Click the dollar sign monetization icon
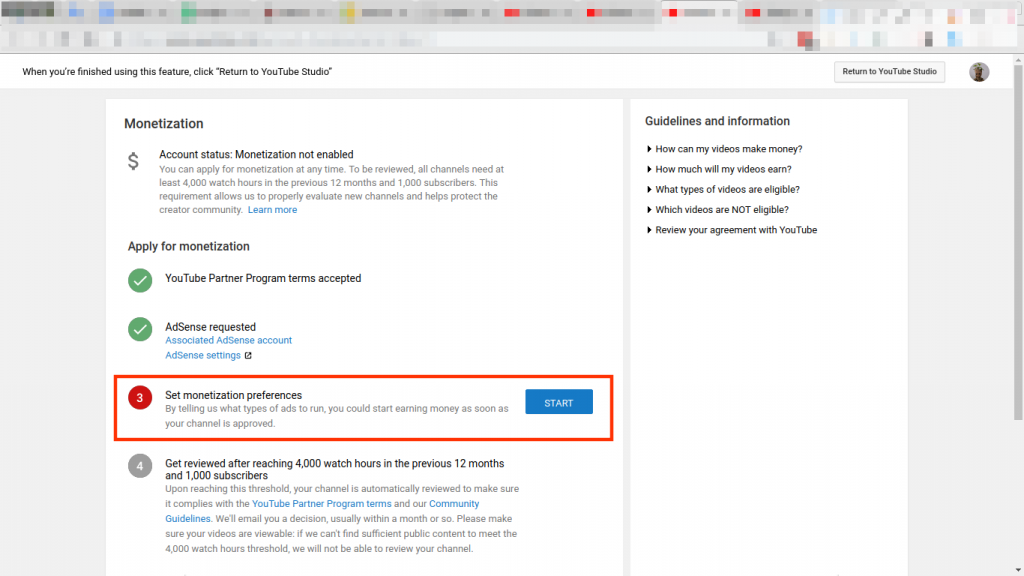Image resolution: width=1024 pixels, height=576 pixels. tap(133, 161)
